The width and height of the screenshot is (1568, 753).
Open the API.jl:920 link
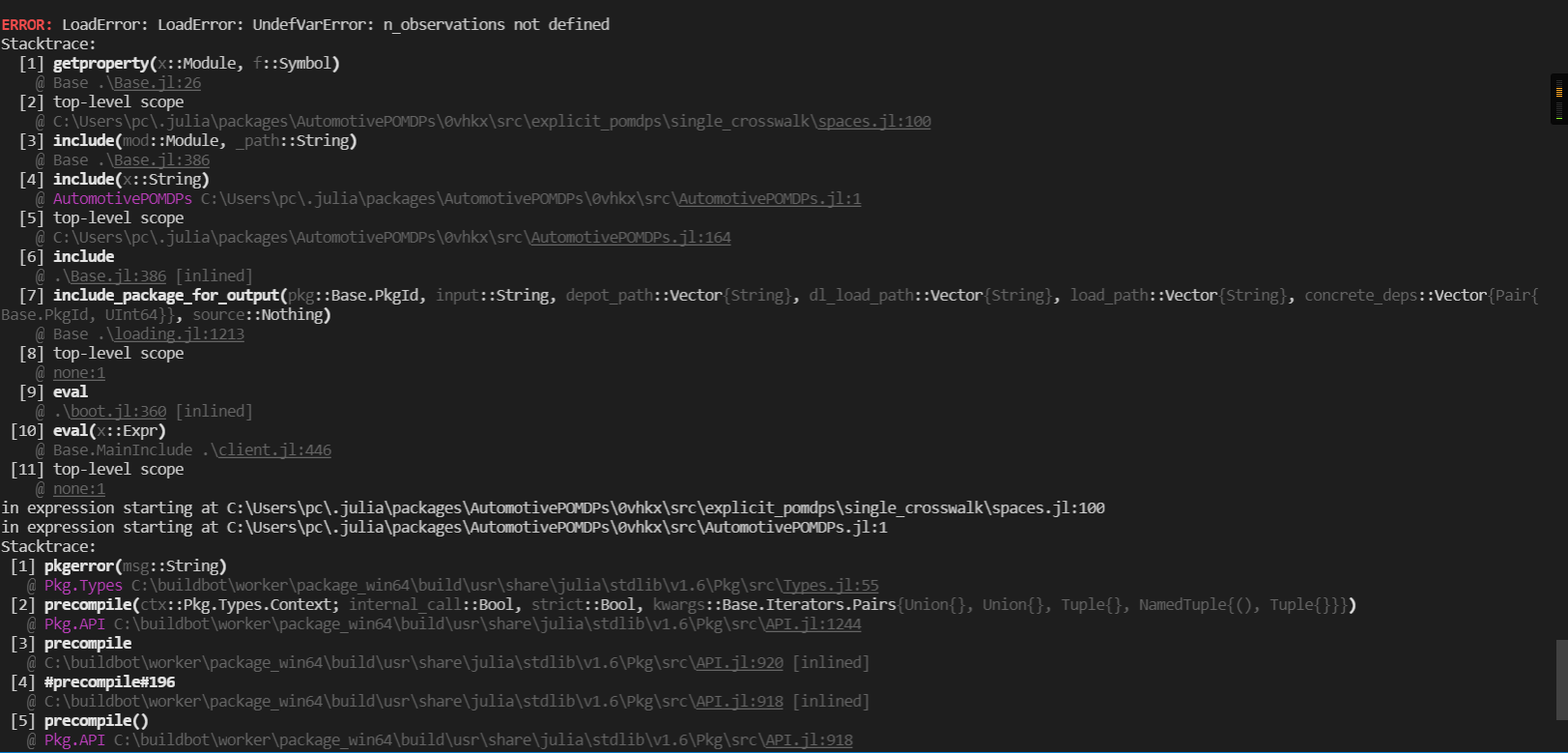(739, 663)
